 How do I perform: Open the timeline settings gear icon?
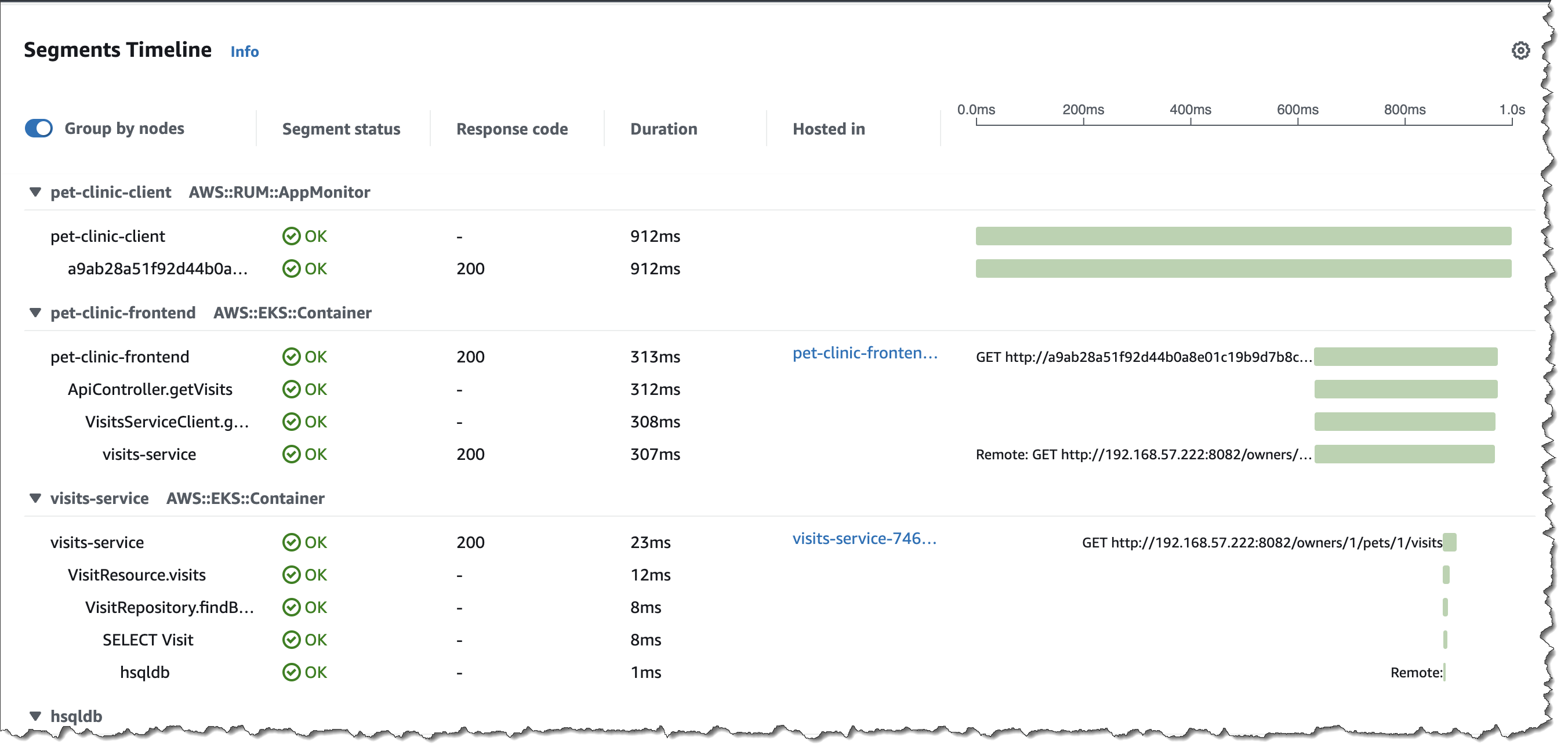(x=1520, y=50)
